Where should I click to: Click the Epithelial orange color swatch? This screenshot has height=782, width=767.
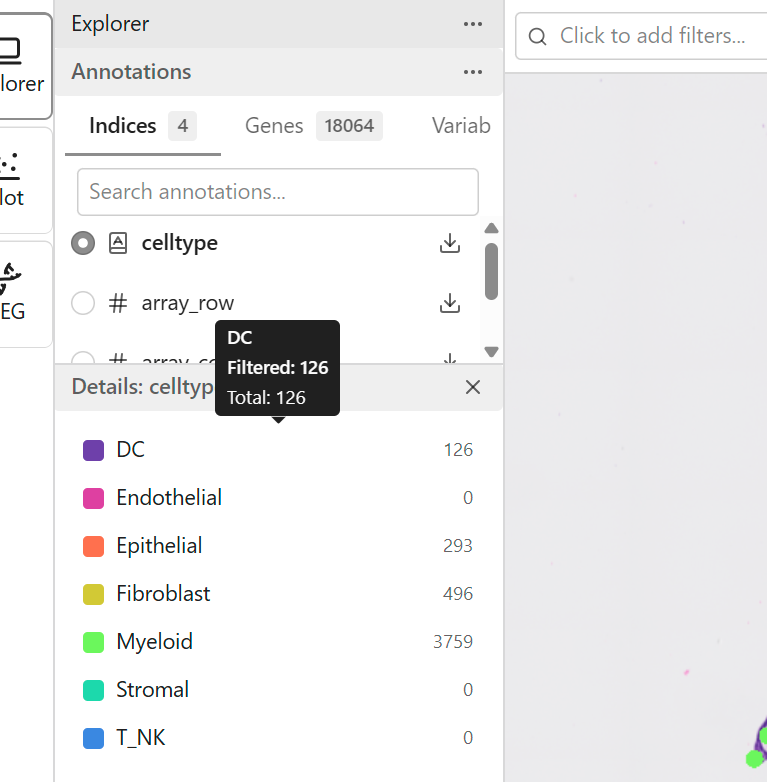pos(93,546)
